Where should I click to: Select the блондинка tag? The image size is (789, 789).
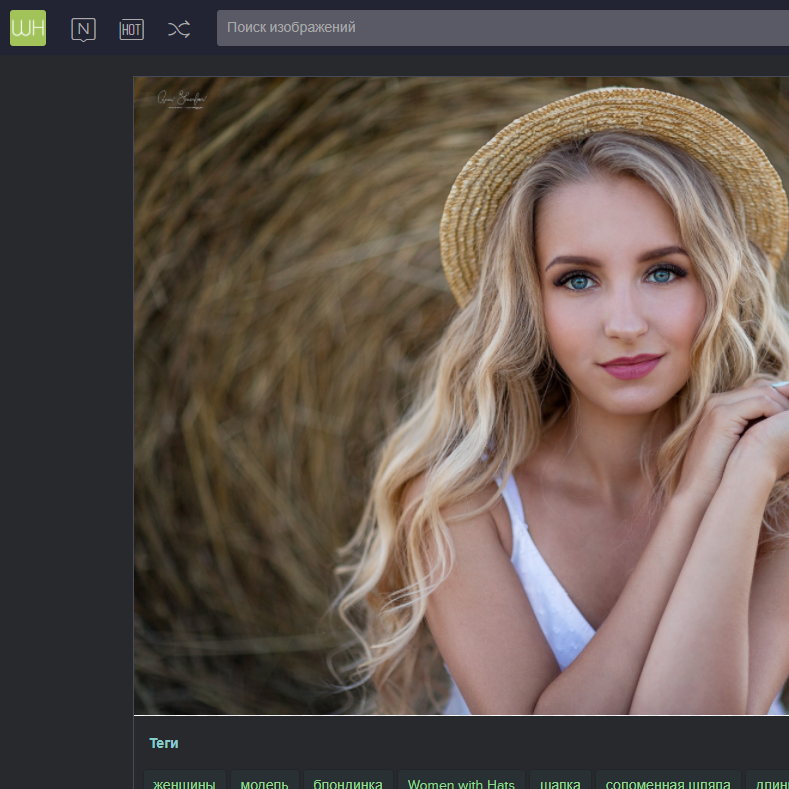(348, 781)
